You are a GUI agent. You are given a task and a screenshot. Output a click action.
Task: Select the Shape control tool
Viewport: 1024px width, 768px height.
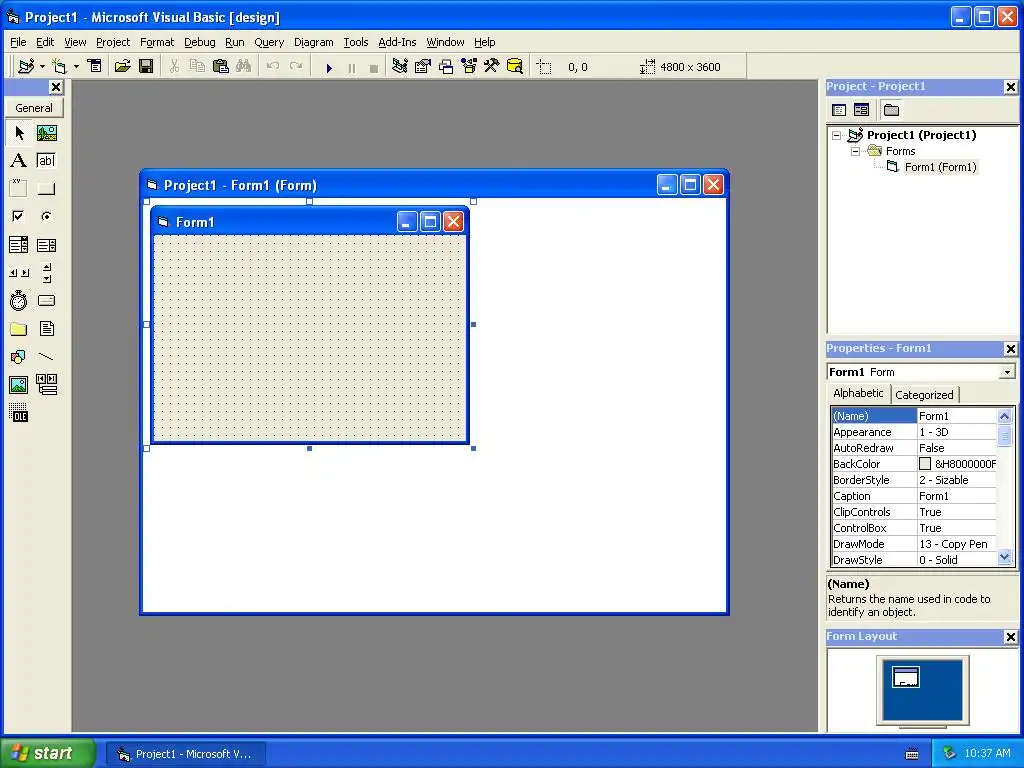(19, 357)
